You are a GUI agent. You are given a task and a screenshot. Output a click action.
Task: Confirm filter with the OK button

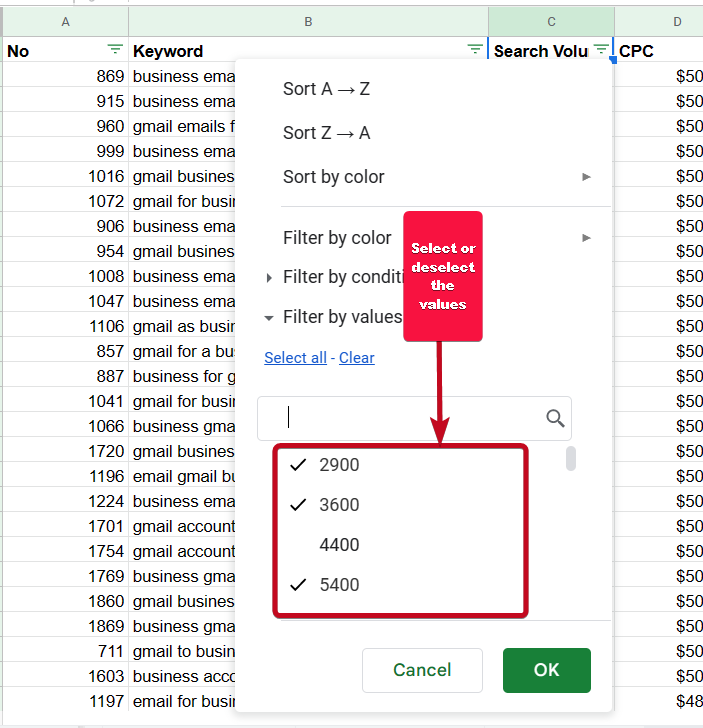[x=547, y=670]
